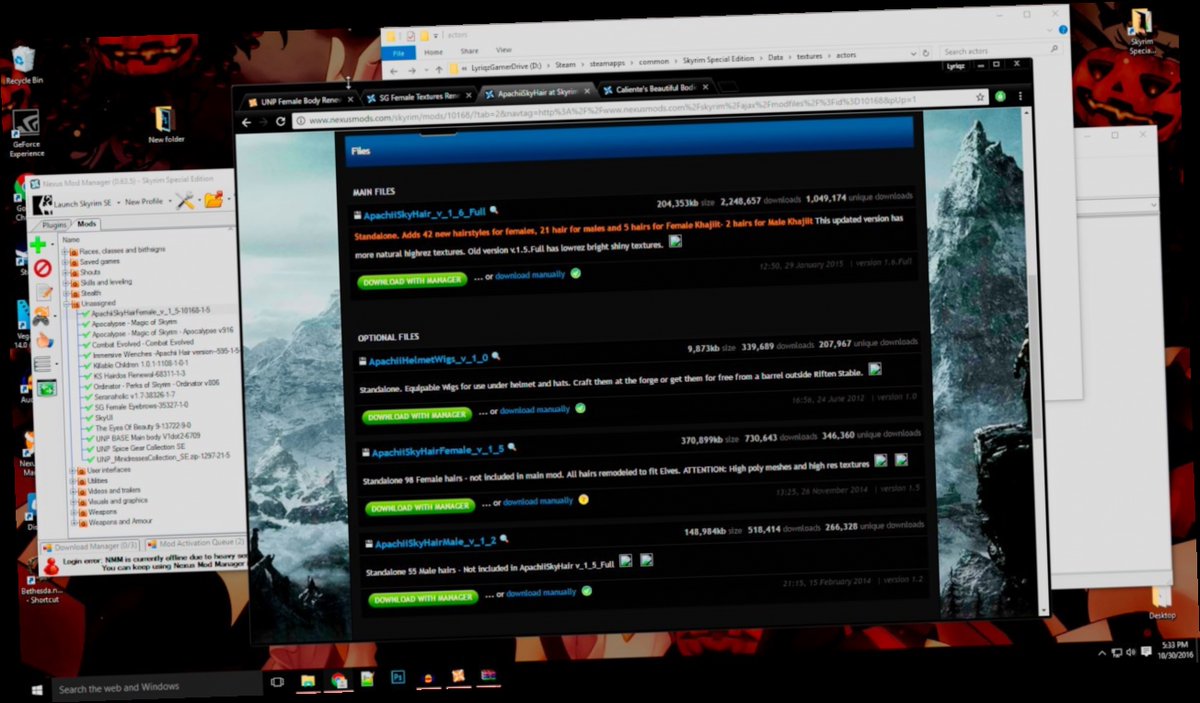The image size is (1200, 703).
Task: Open the Chrome three-dot menu
Action: (1019, 96)
